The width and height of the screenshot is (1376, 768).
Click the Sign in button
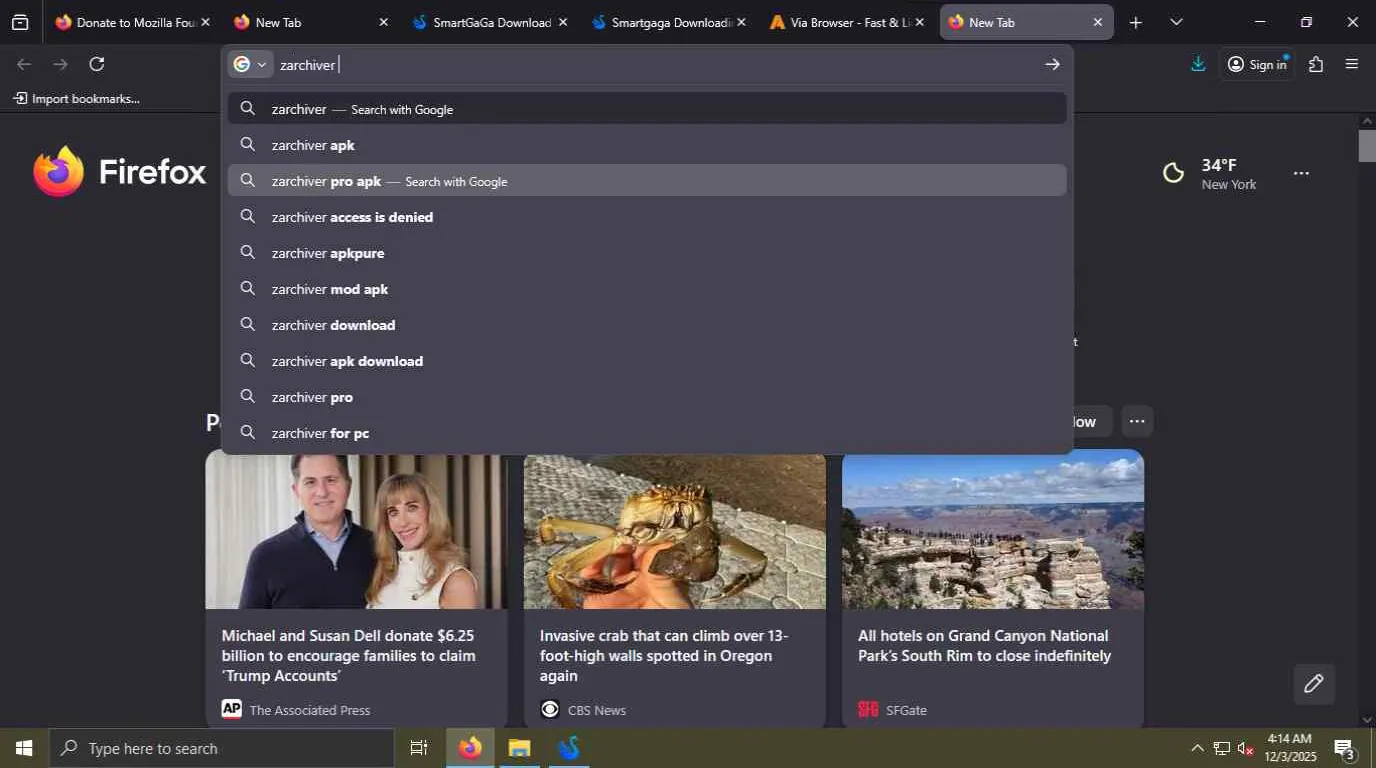pyautogui.click(x=1257, y=64)
